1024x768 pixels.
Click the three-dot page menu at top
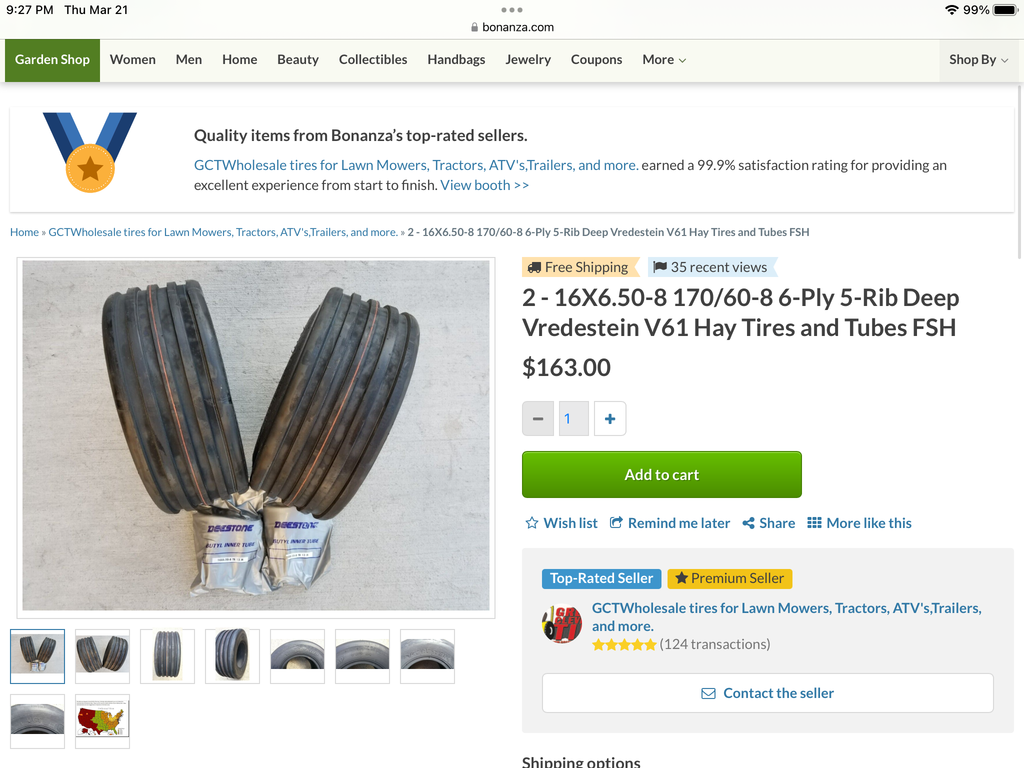(512, 10)
